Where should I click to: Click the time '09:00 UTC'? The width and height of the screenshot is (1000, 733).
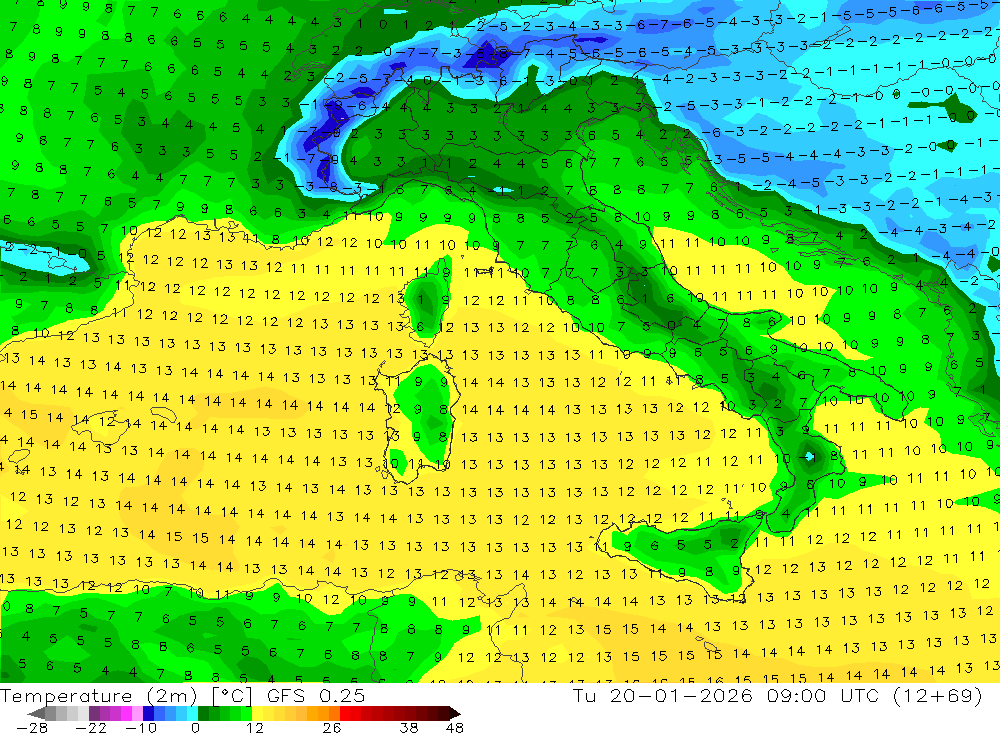[823, 695]
